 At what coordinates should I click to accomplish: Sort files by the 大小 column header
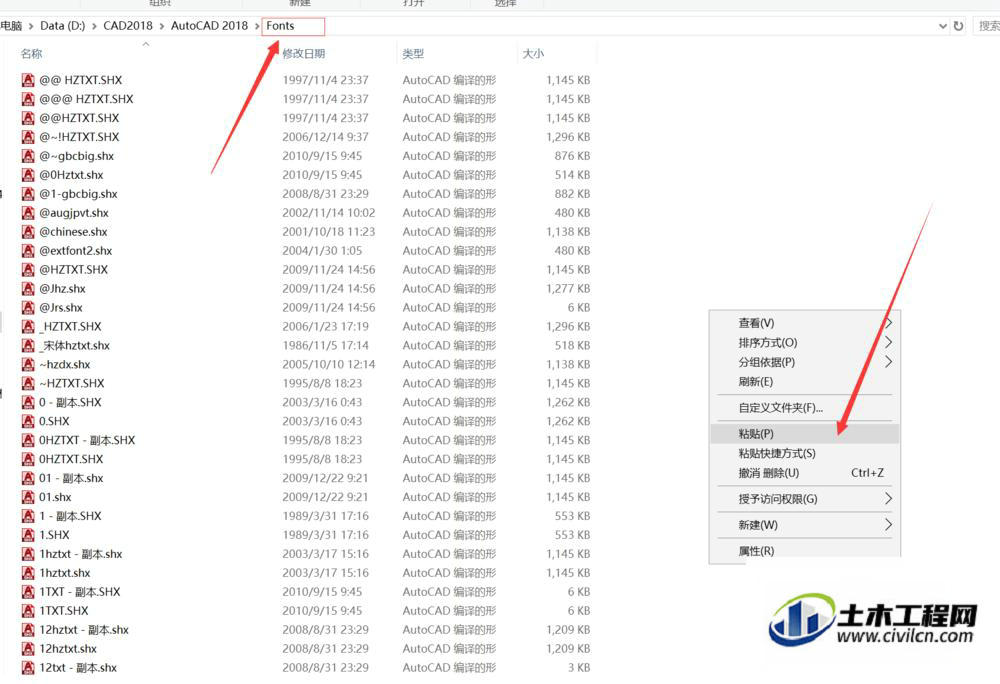pos(533,54)
